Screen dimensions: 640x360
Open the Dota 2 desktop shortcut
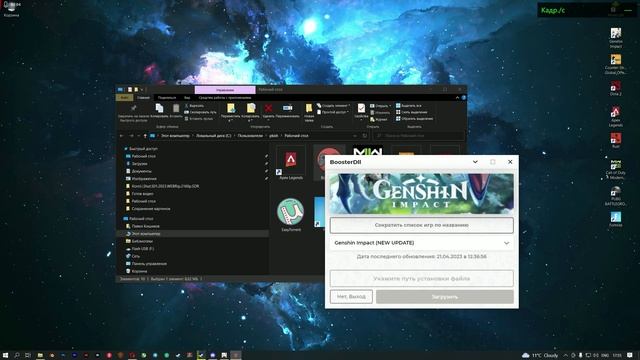point(616,88)
